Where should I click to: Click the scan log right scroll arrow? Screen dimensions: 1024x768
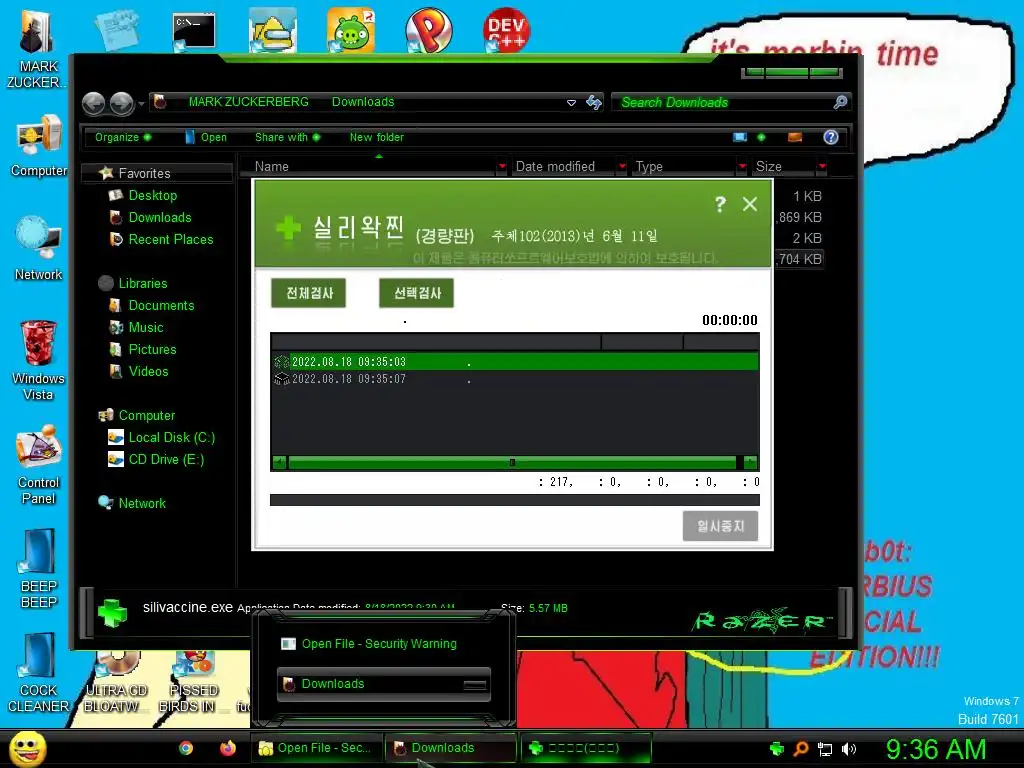point(751,462)
